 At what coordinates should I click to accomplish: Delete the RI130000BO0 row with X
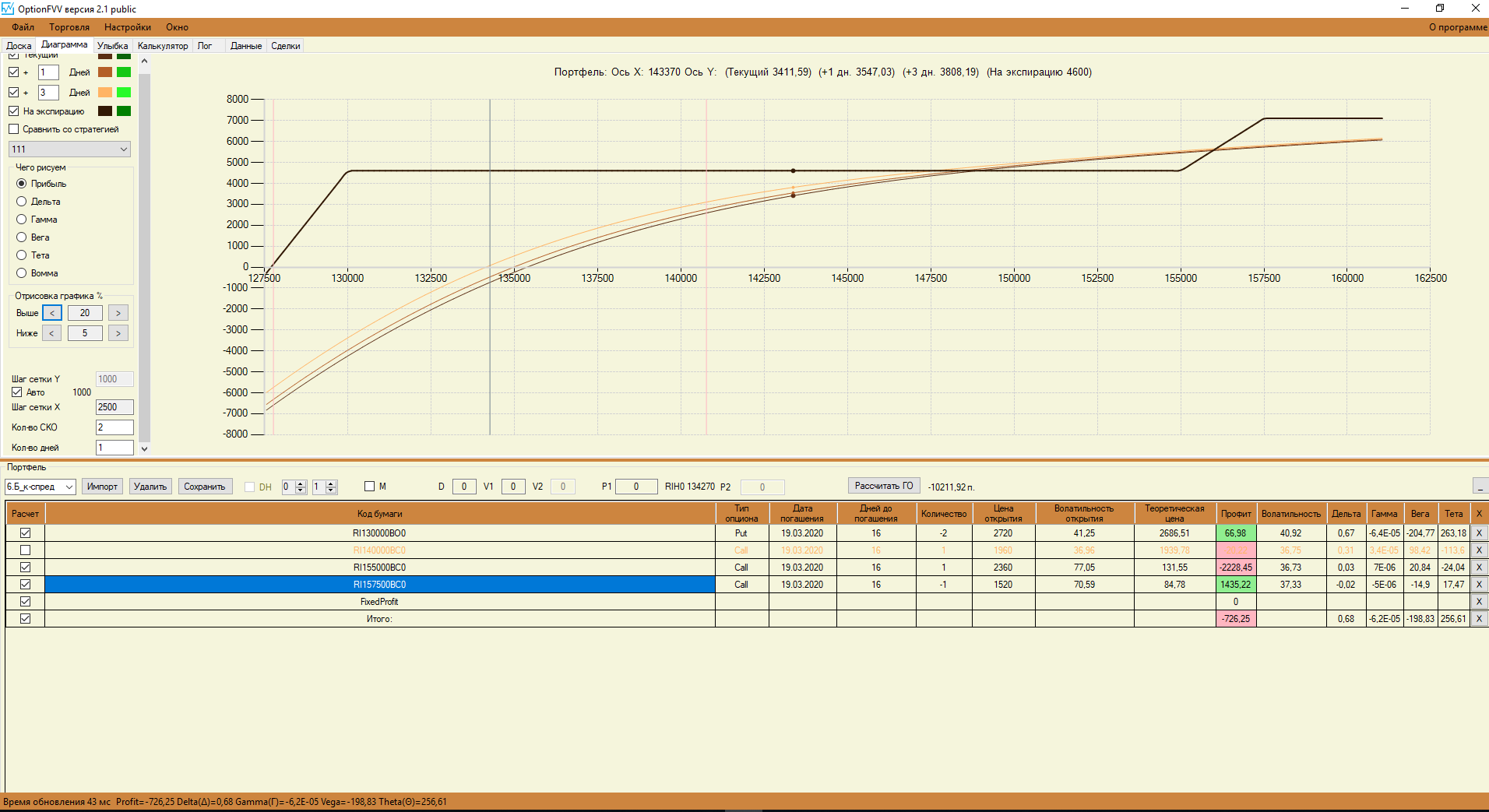[x=1479, y=533]
